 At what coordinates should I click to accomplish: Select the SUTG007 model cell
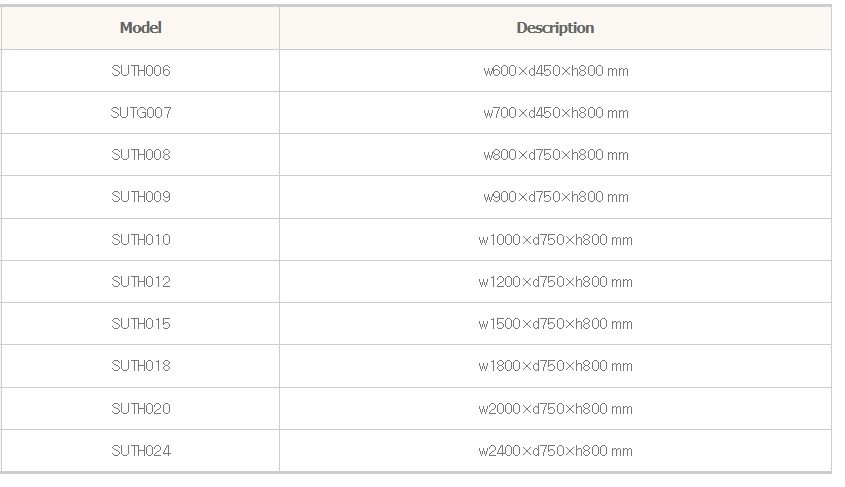click(141, 113)
